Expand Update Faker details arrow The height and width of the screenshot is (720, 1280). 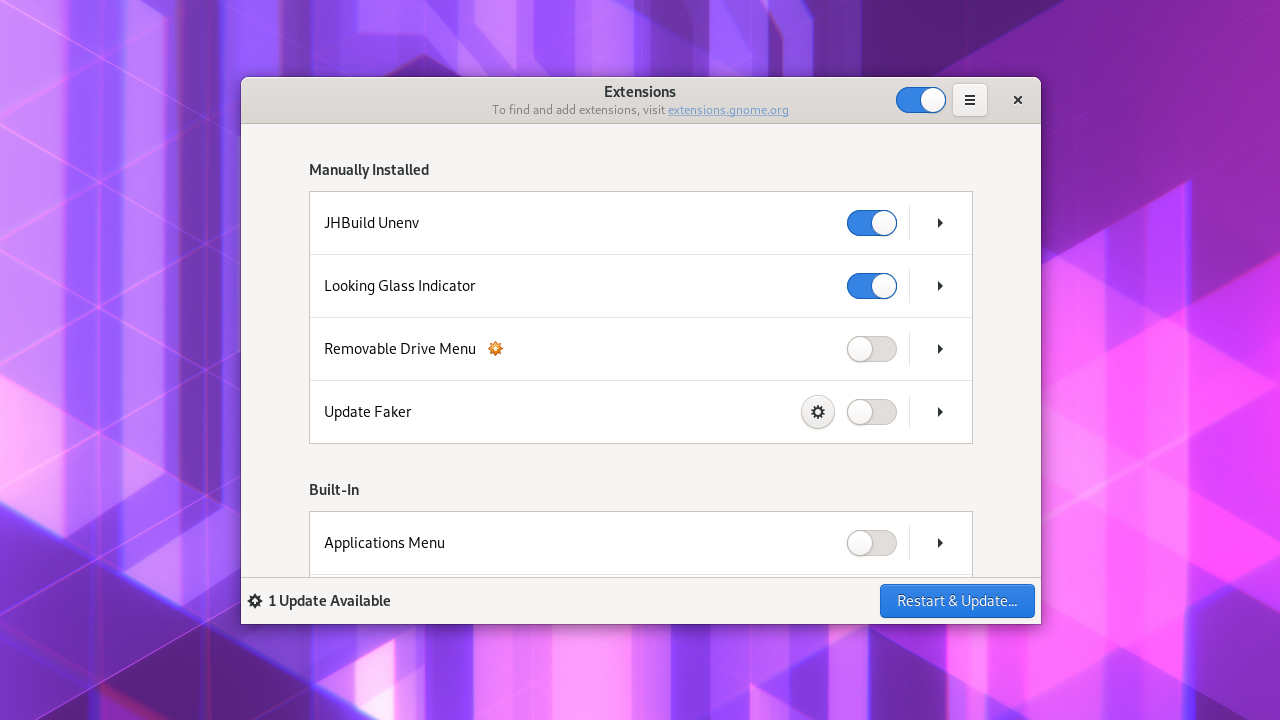pos(940,412)
